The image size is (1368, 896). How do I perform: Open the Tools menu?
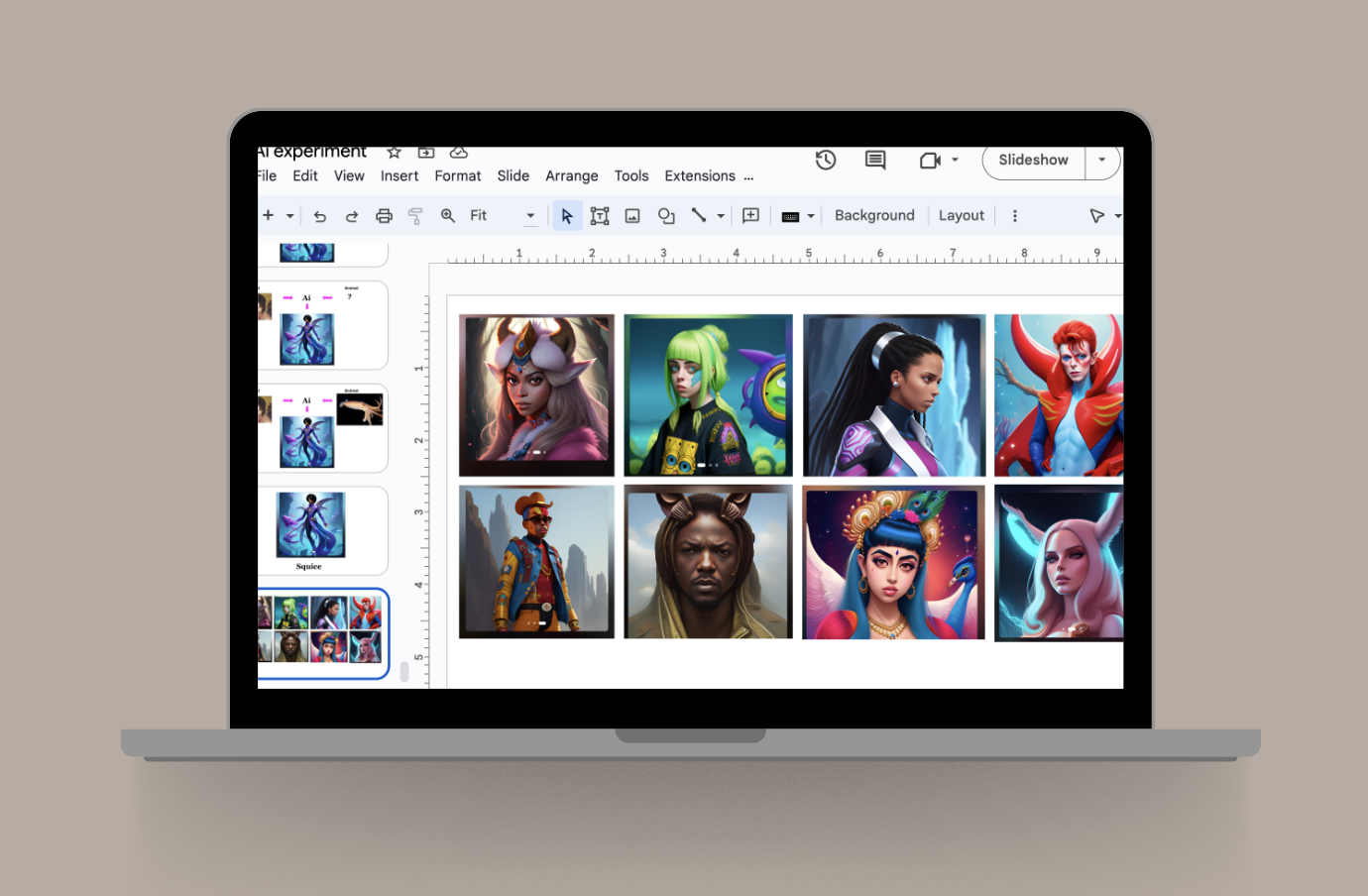coord(631,175)
